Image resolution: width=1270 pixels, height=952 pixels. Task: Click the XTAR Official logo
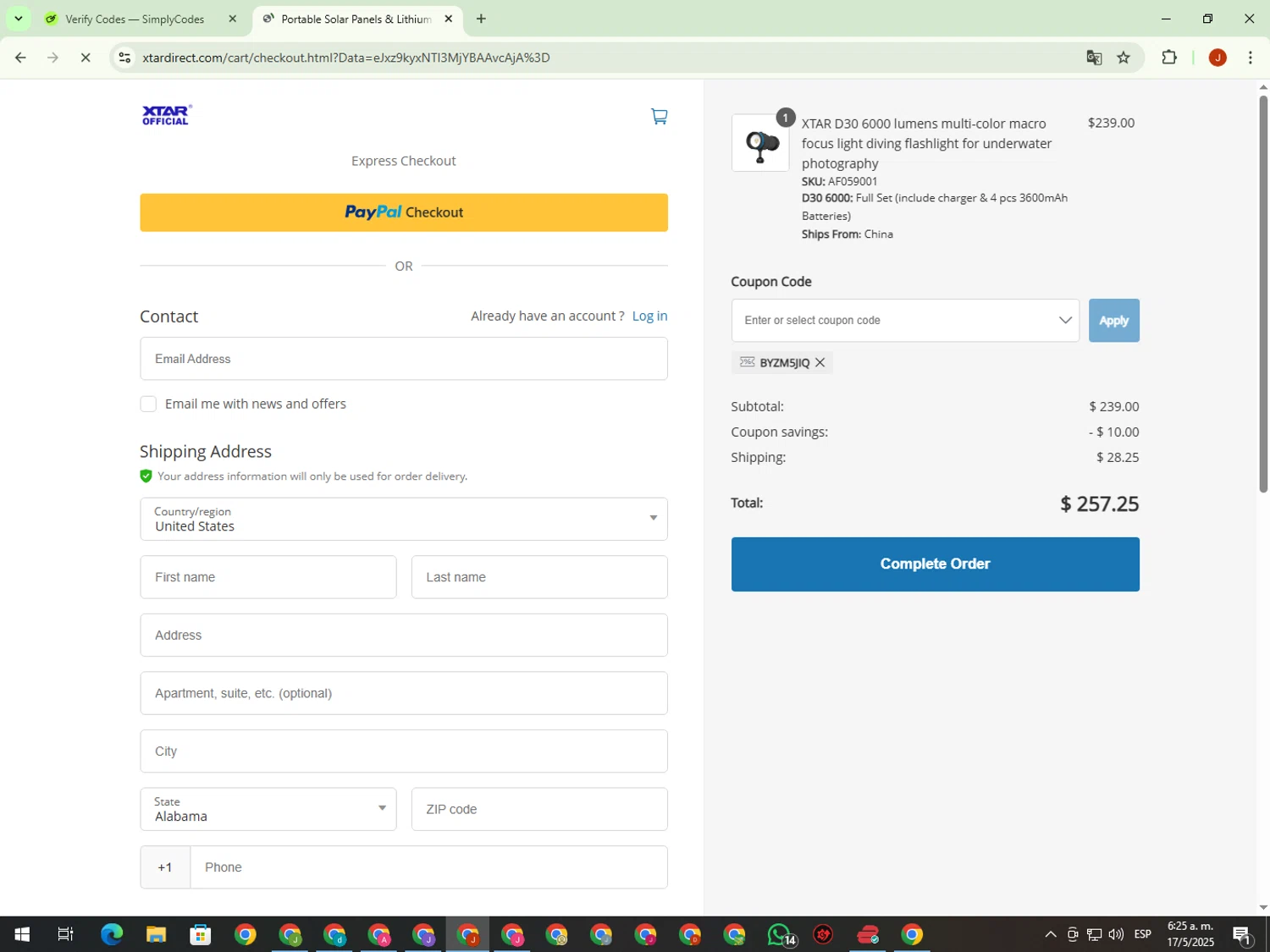click(167, 115)
